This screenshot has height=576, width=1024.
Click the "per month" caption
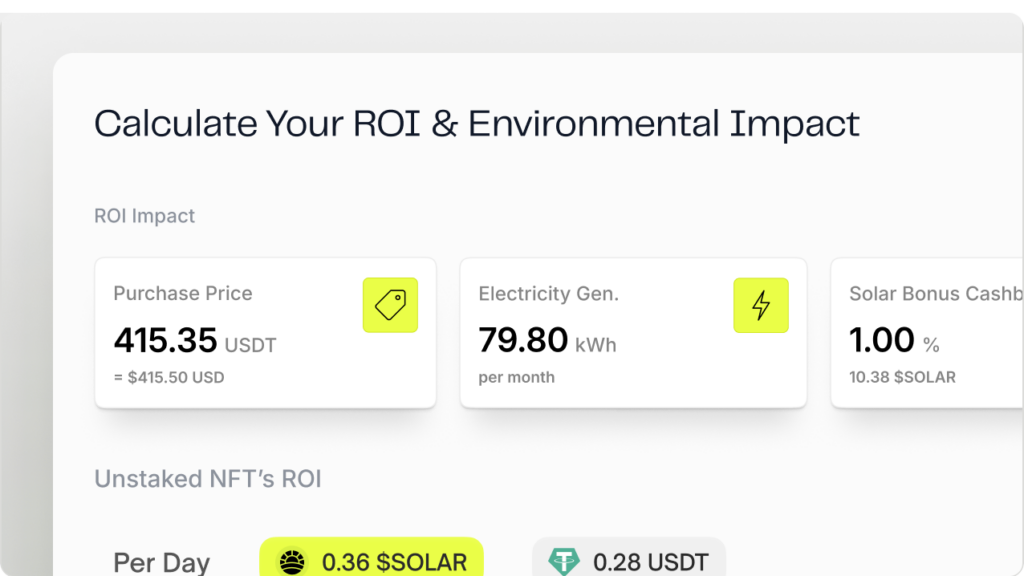click(x=516, y=378)
